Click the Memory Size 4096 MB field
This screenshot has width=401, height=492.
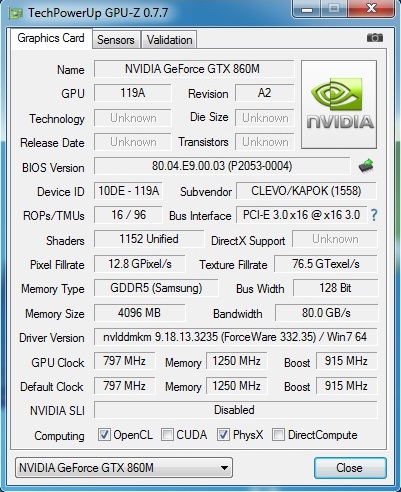click(139, 313)
